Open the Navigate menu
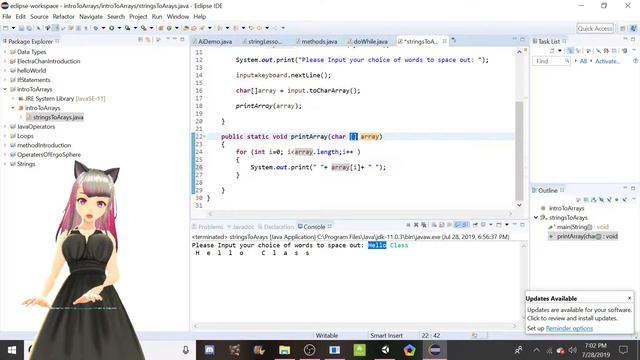The image size is (640, 360). pos(91,17)
